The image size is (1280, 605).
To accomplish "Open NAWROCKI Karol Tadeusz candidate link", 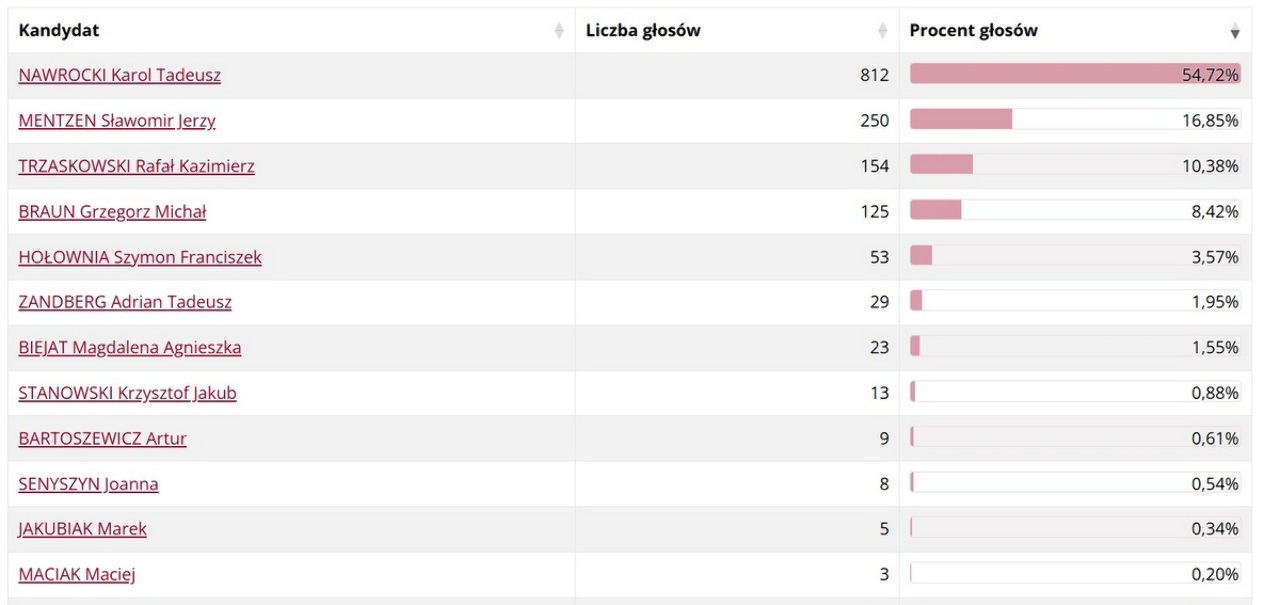I will [x=120, y=75].
